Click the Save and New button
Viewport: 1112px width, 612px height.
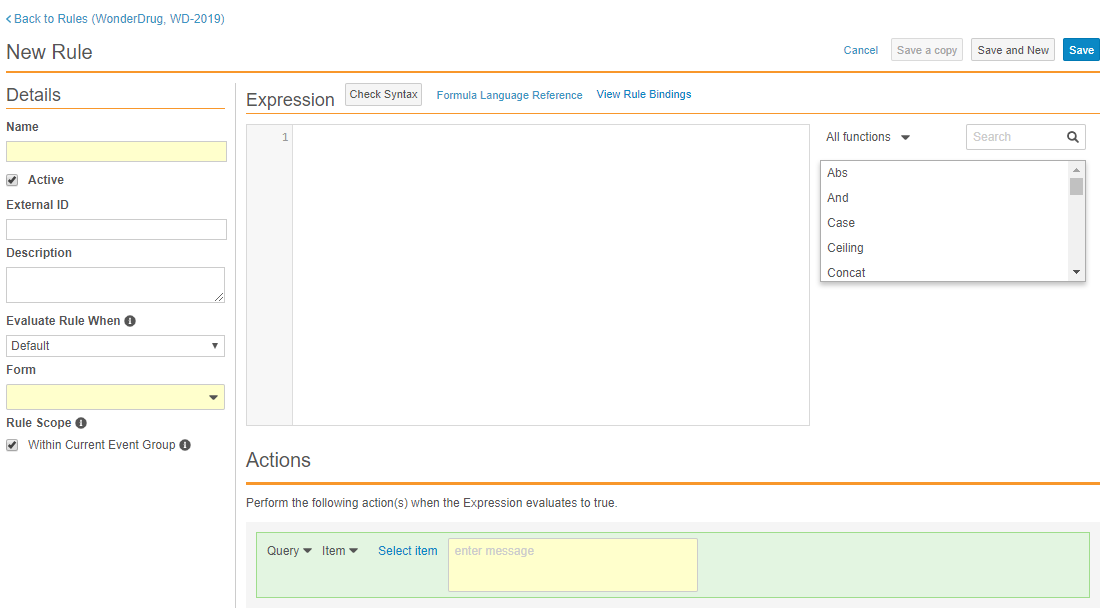point(1012,50)
